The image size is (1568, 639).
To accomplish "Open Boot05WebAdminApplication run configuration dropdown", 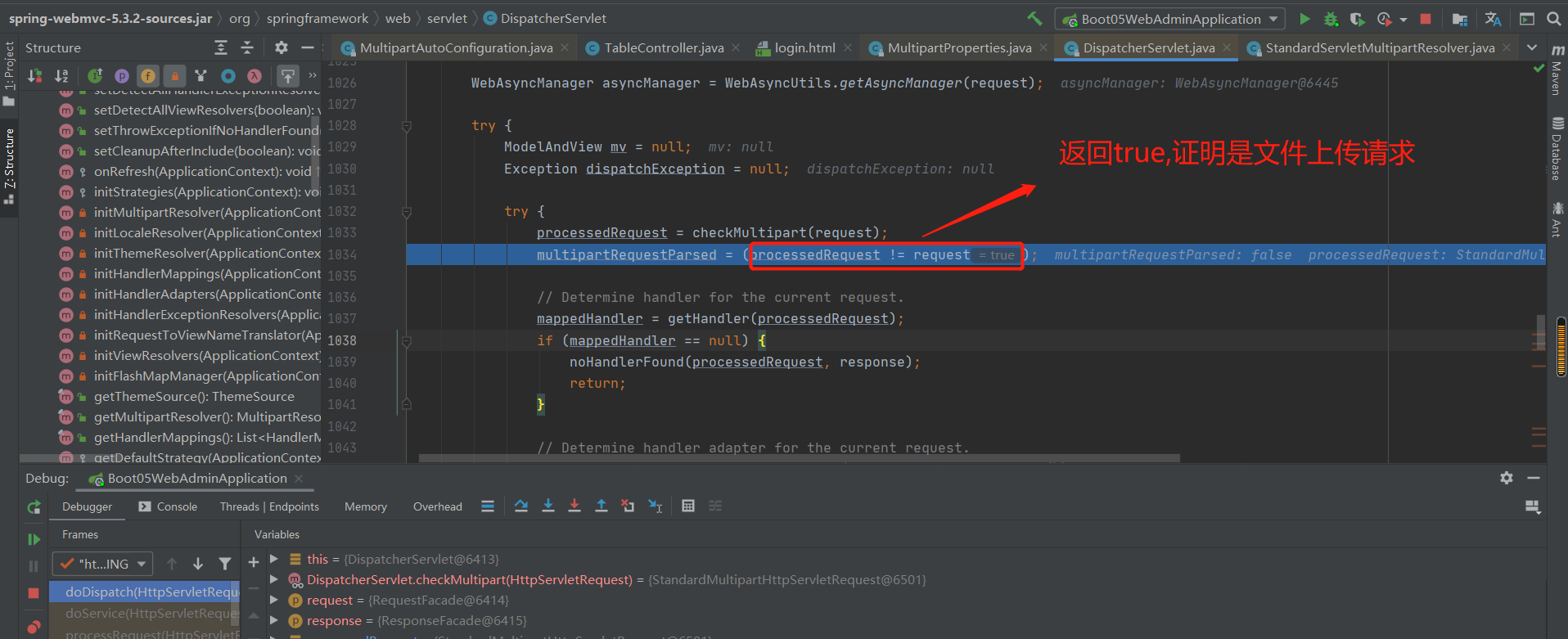I will (x=1170, y=19).
